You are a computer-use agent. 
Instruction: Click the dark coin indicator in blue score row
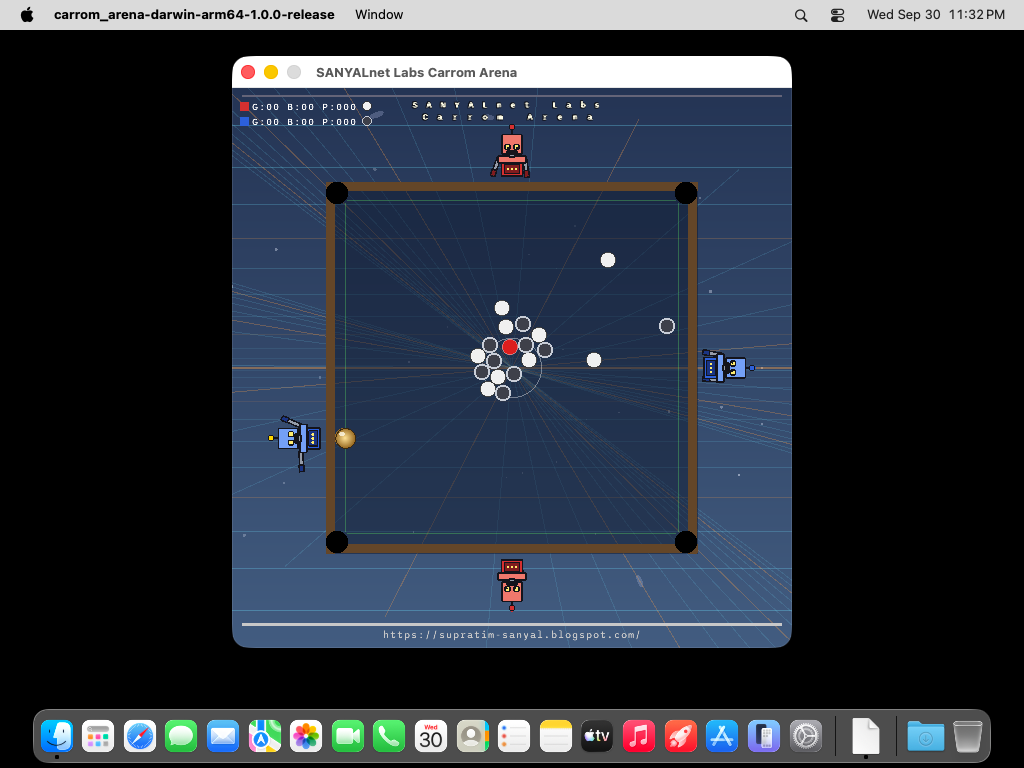(367, 121)
